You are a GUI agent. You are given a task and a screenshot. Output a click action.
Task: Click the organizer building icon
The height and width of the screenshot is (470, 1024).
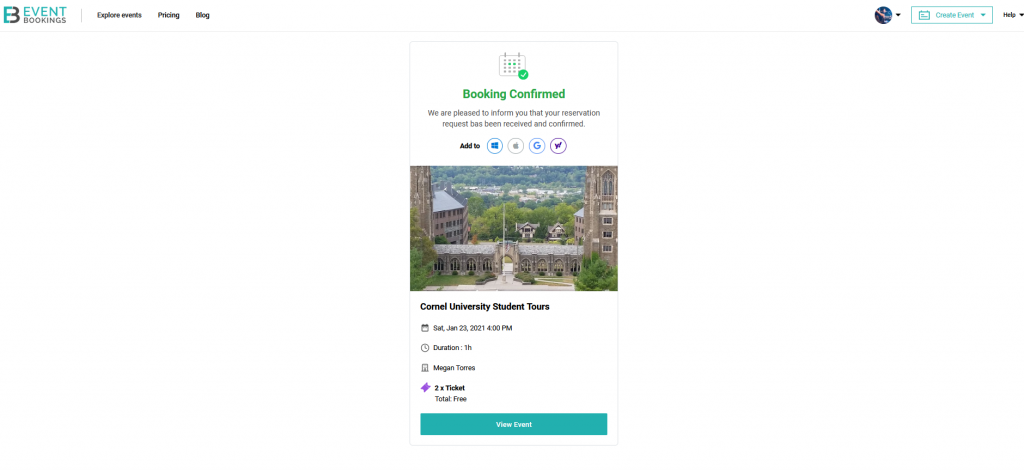(x=424, y=368)
